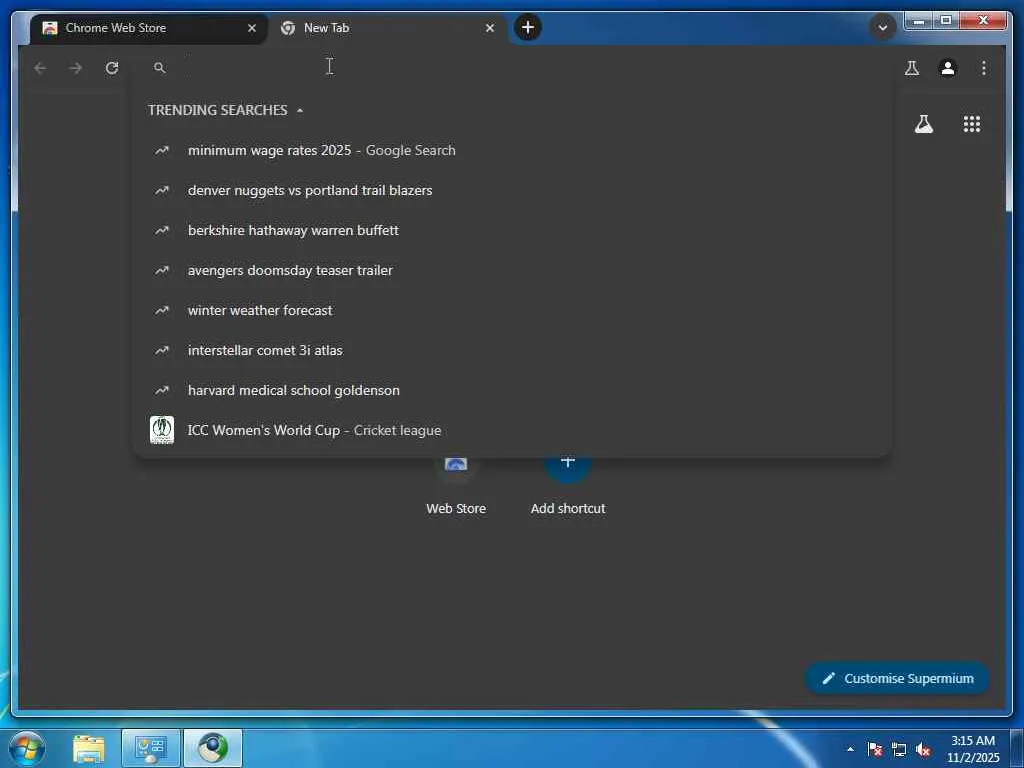Close the New Tab tab

point(490,28)
